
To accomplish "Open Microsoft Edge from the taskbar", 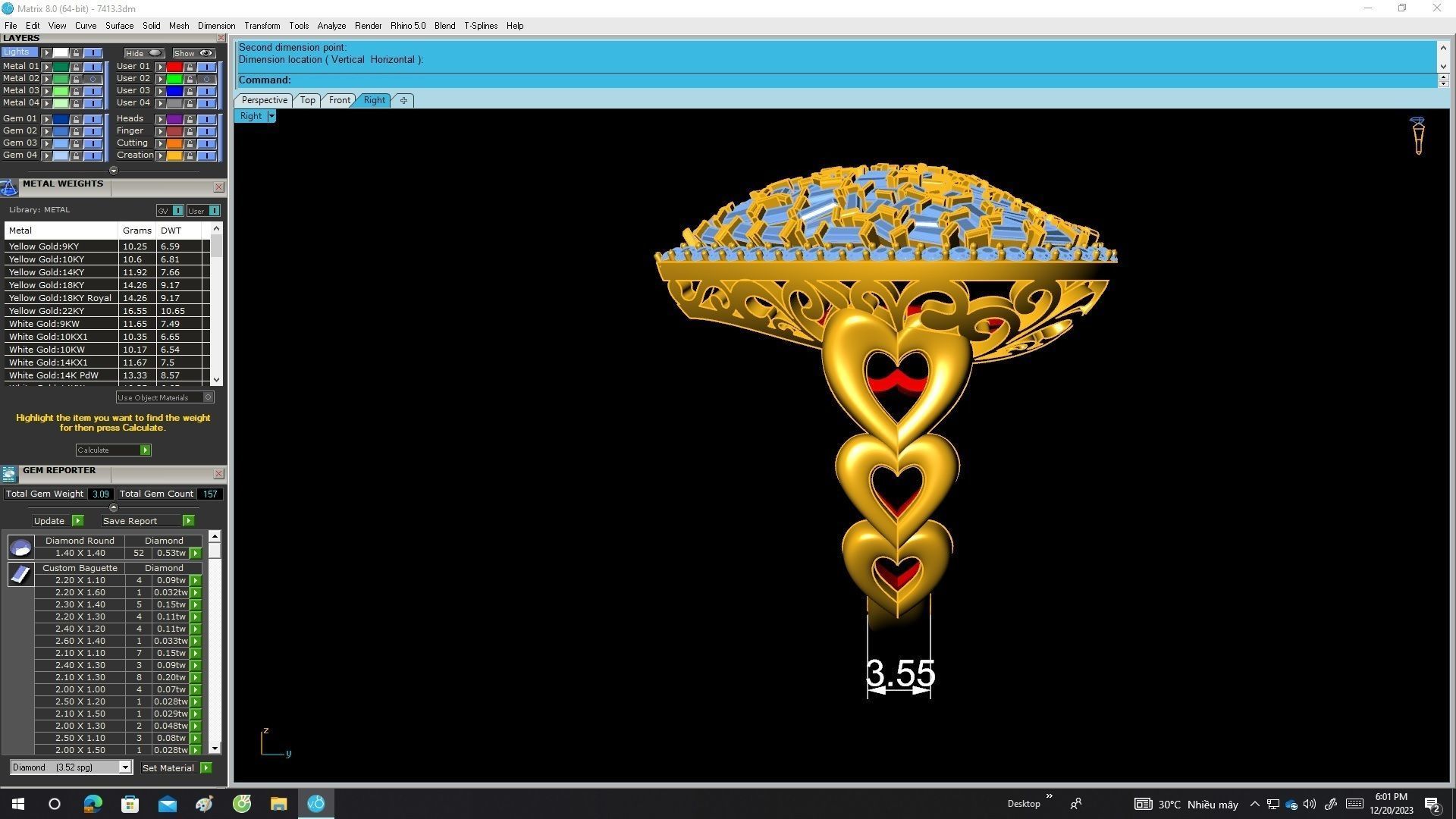I will 93,804.
